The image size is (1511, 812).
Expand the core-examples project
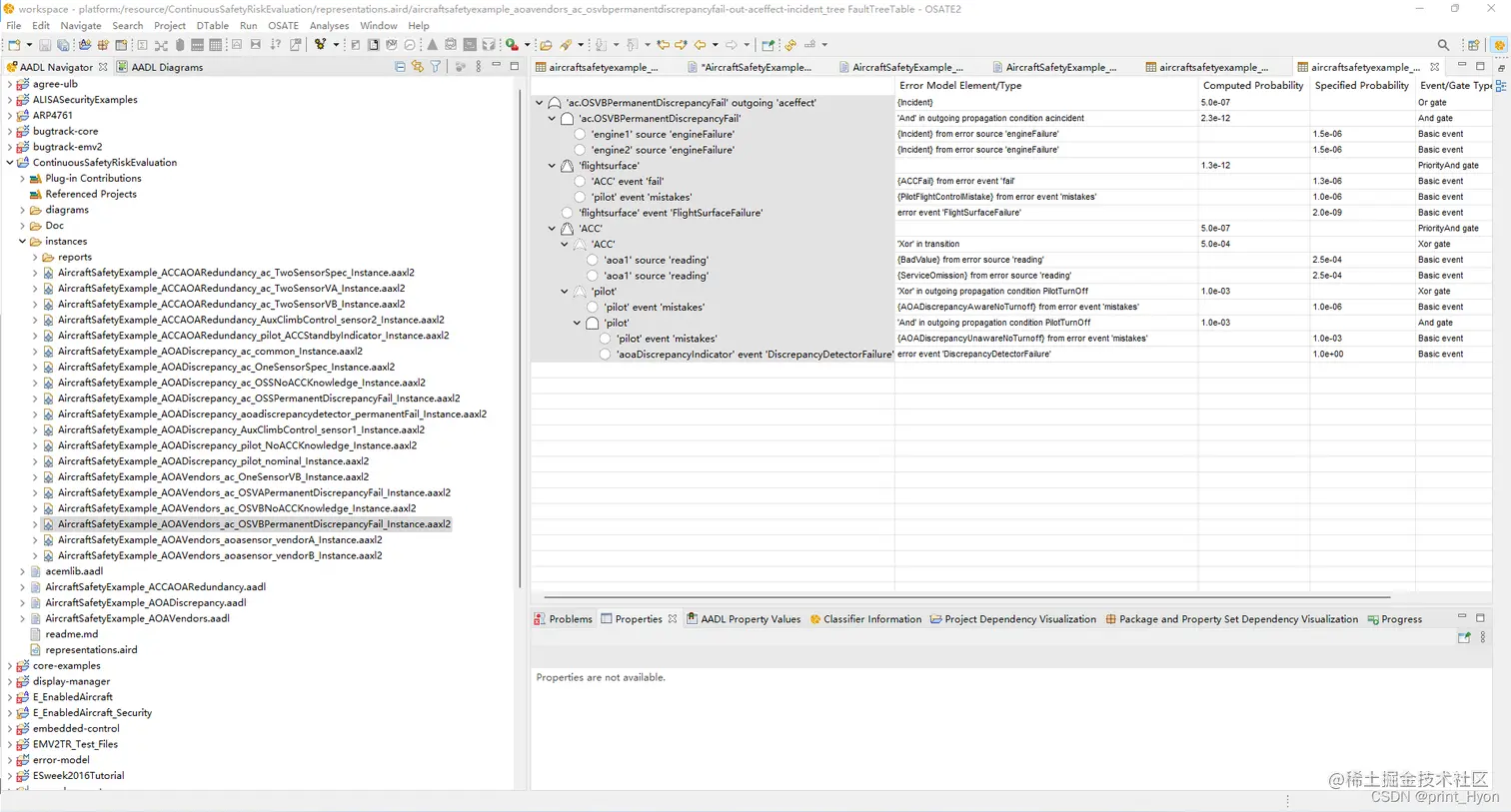point(10,666)
